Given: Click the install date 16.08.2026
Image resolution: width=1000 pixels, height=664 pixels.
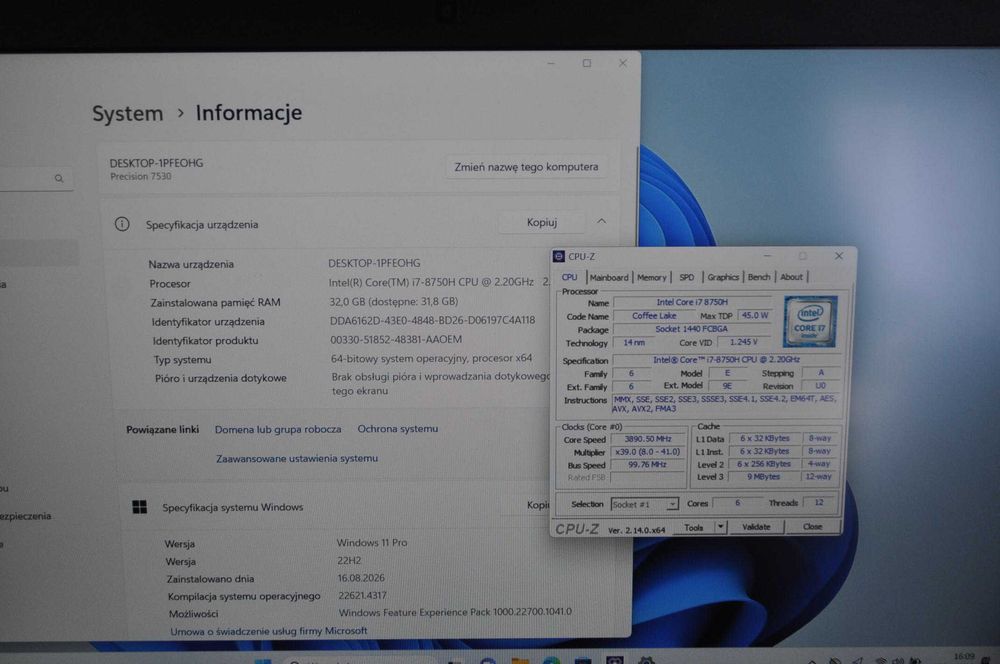Looking at the screenshot, I should click(361, 578).
